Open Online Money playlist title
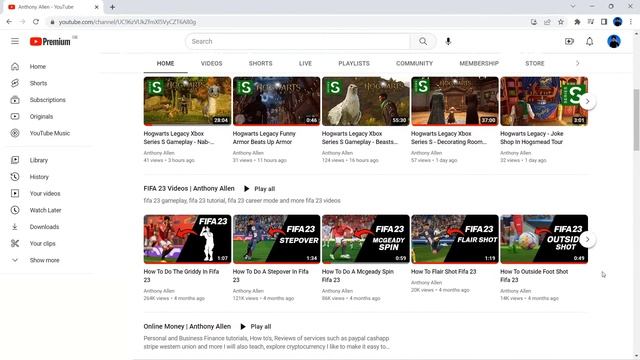The width and height of the screenshot is (640, 360). coord(187,327)
